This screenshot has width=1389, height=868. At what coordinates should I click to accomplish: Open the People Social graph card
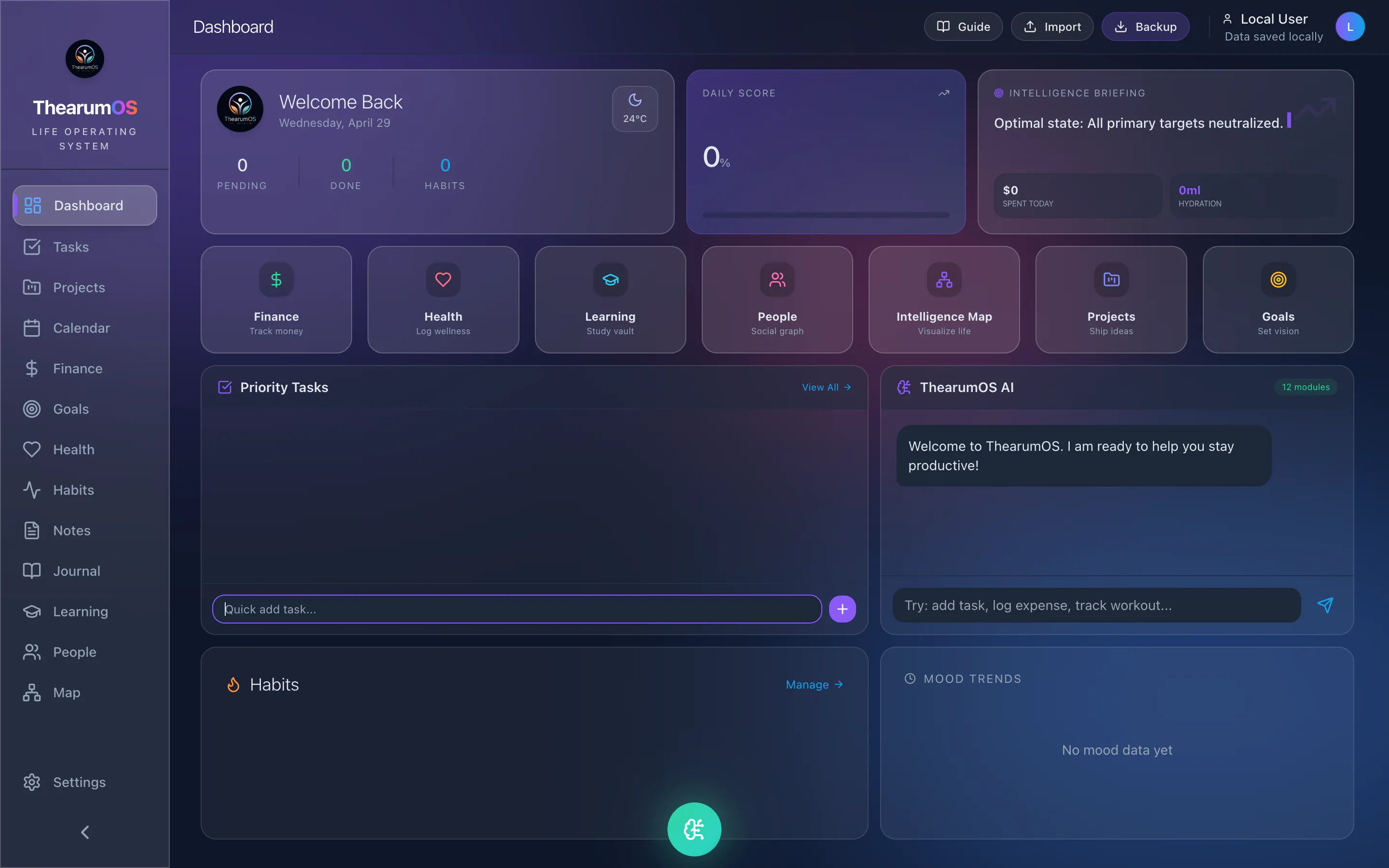point(777,299)
